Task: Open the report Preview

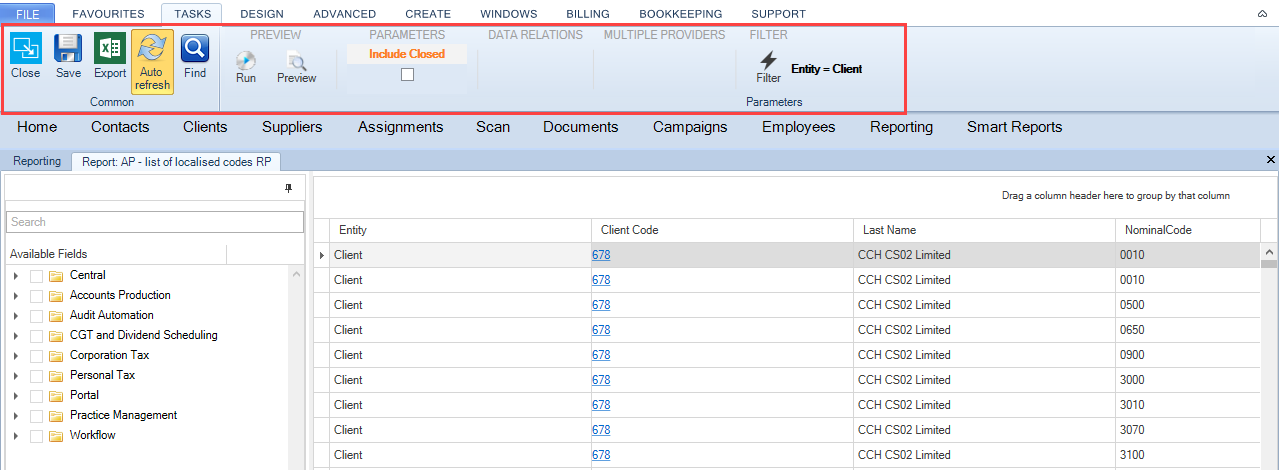Action: 296,68
